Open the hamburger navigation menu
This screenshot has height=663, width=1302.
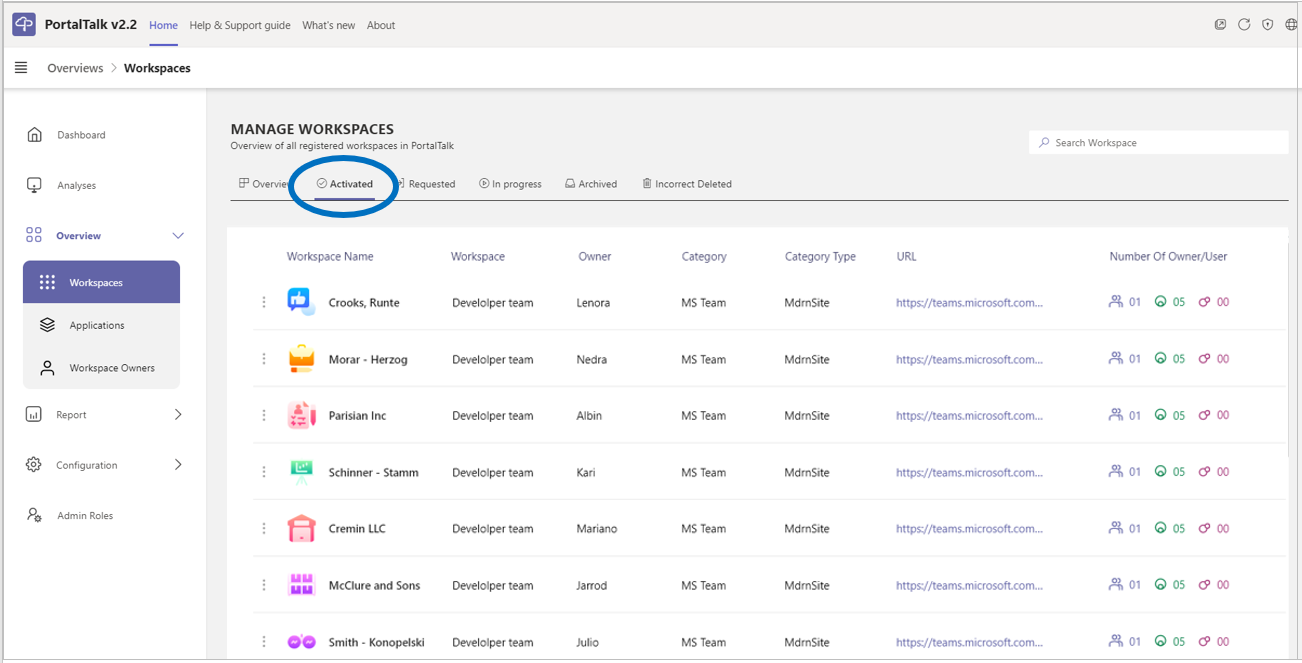21,68
